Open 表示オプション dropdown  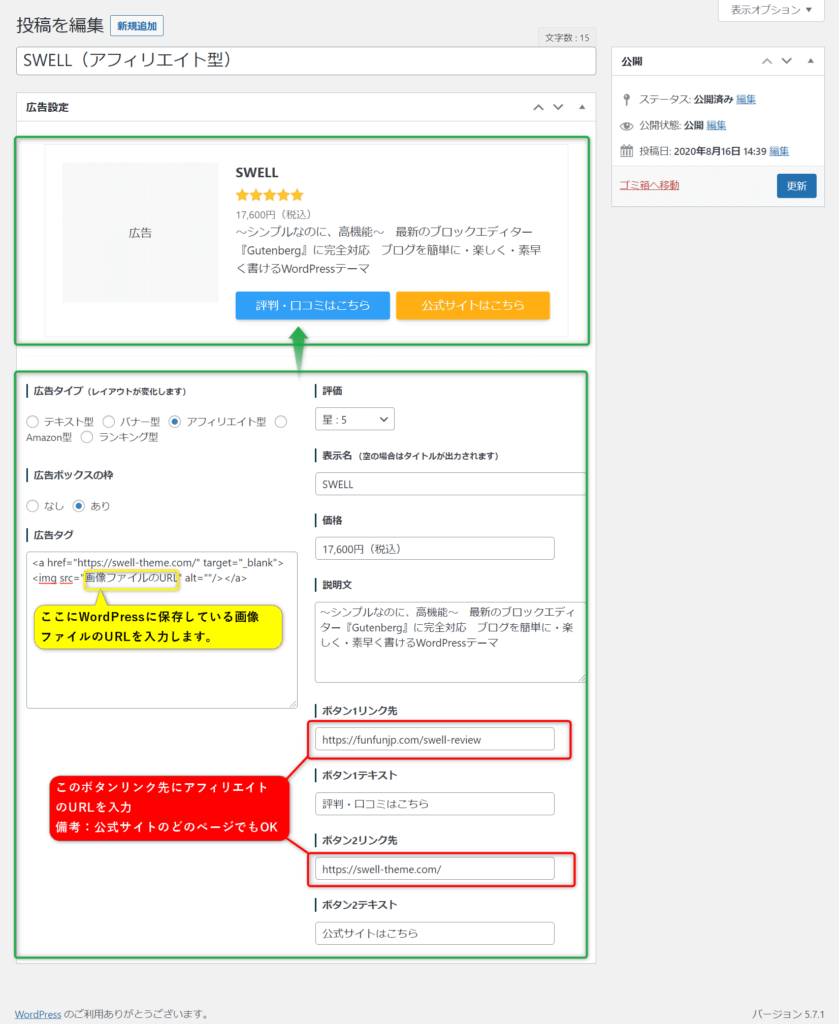click(771, 10)
